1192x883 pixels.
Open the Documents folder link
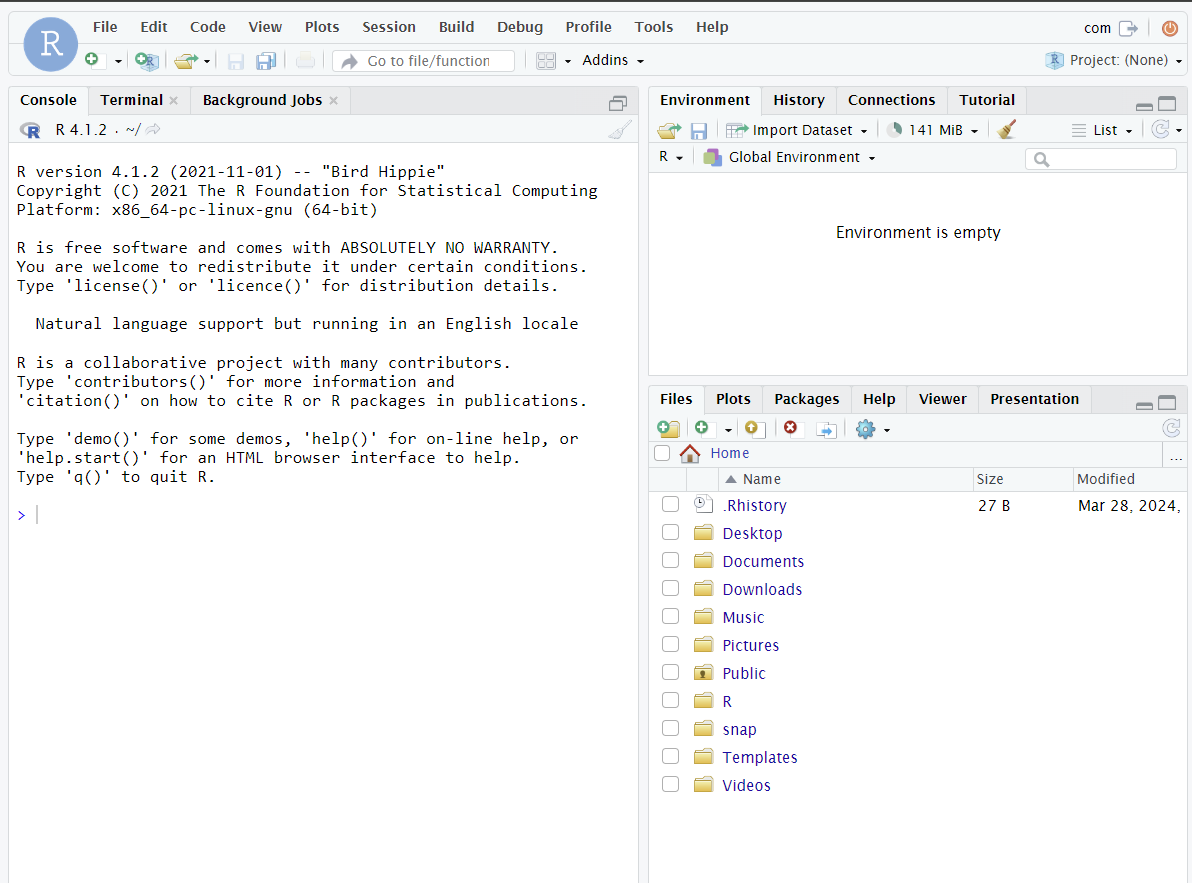pyautogui.click(x=762, y=562)
